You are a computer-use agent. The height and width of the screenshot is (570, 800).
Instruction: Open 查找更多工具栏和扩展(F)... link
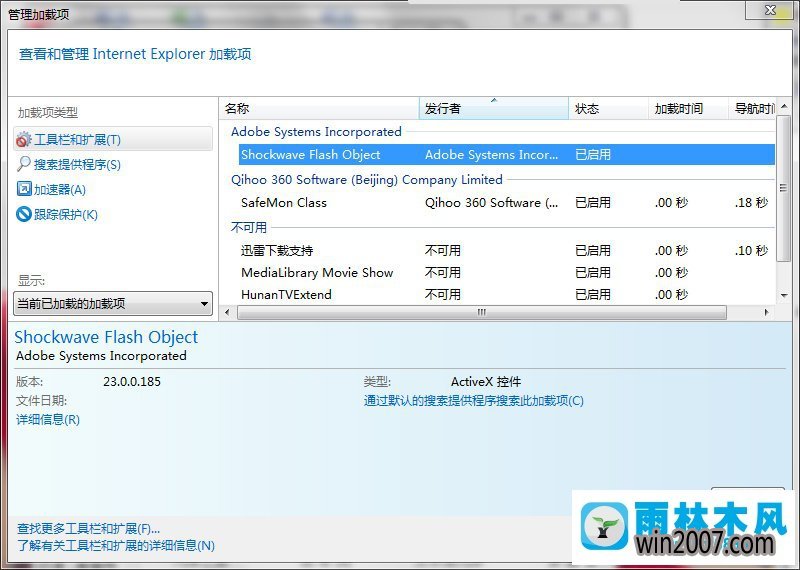click(x=88, y=529)
